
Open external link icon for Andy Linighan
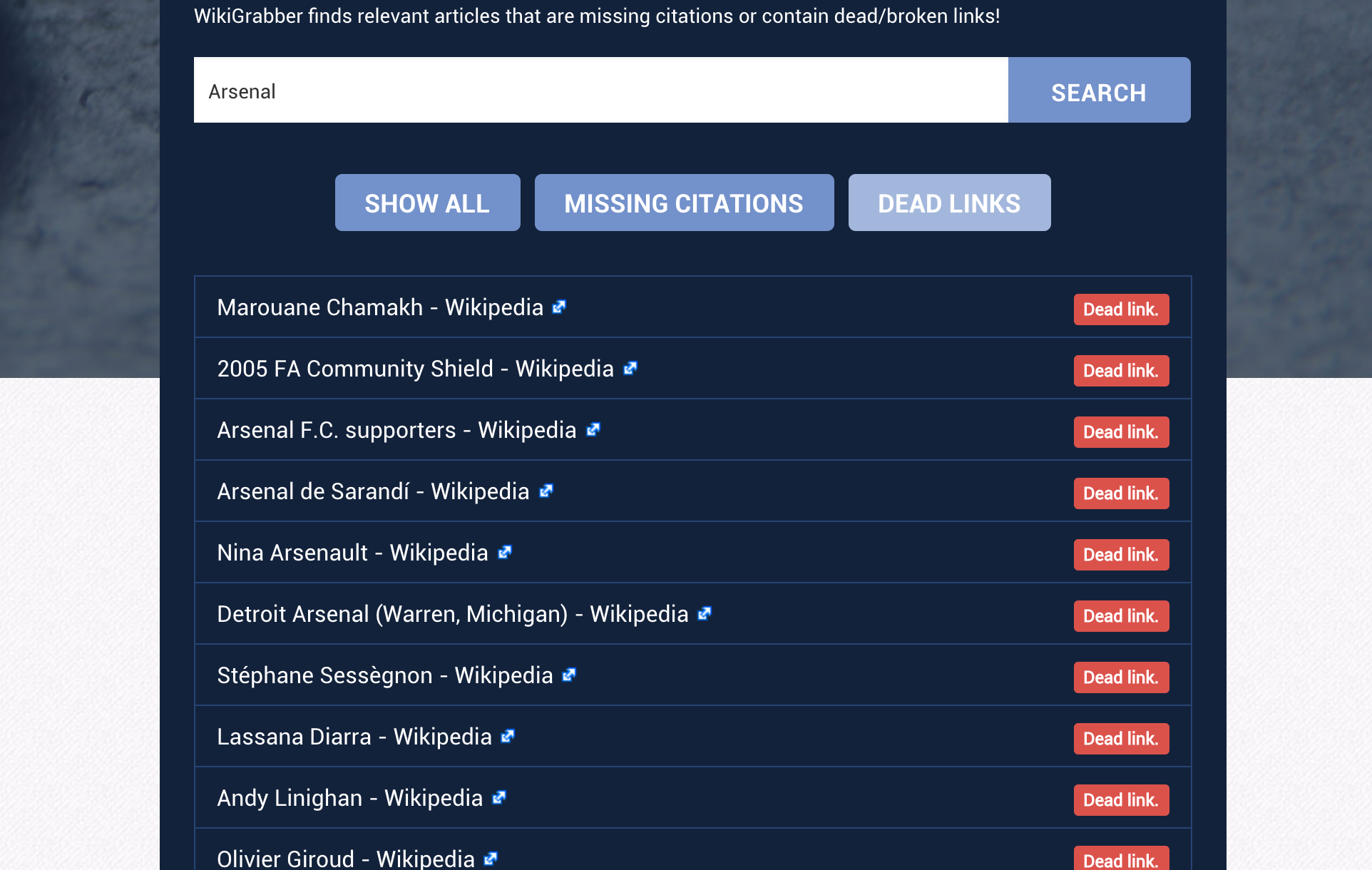pyautogui.click(x=499, y=797)
